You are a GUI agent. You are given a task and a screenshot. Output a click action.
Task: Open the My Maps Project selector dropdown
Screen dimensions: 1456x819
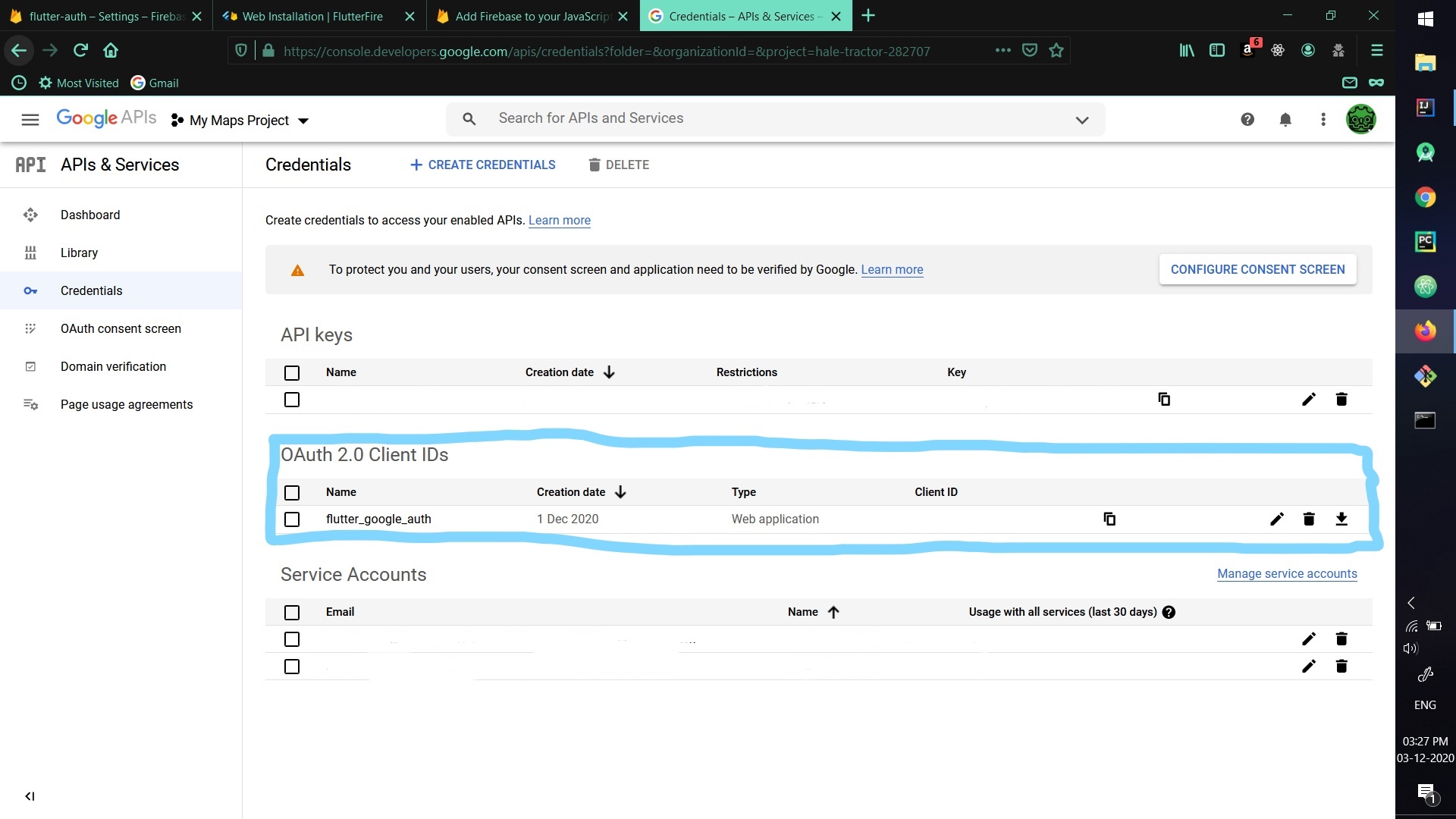(x=240, y=121)
